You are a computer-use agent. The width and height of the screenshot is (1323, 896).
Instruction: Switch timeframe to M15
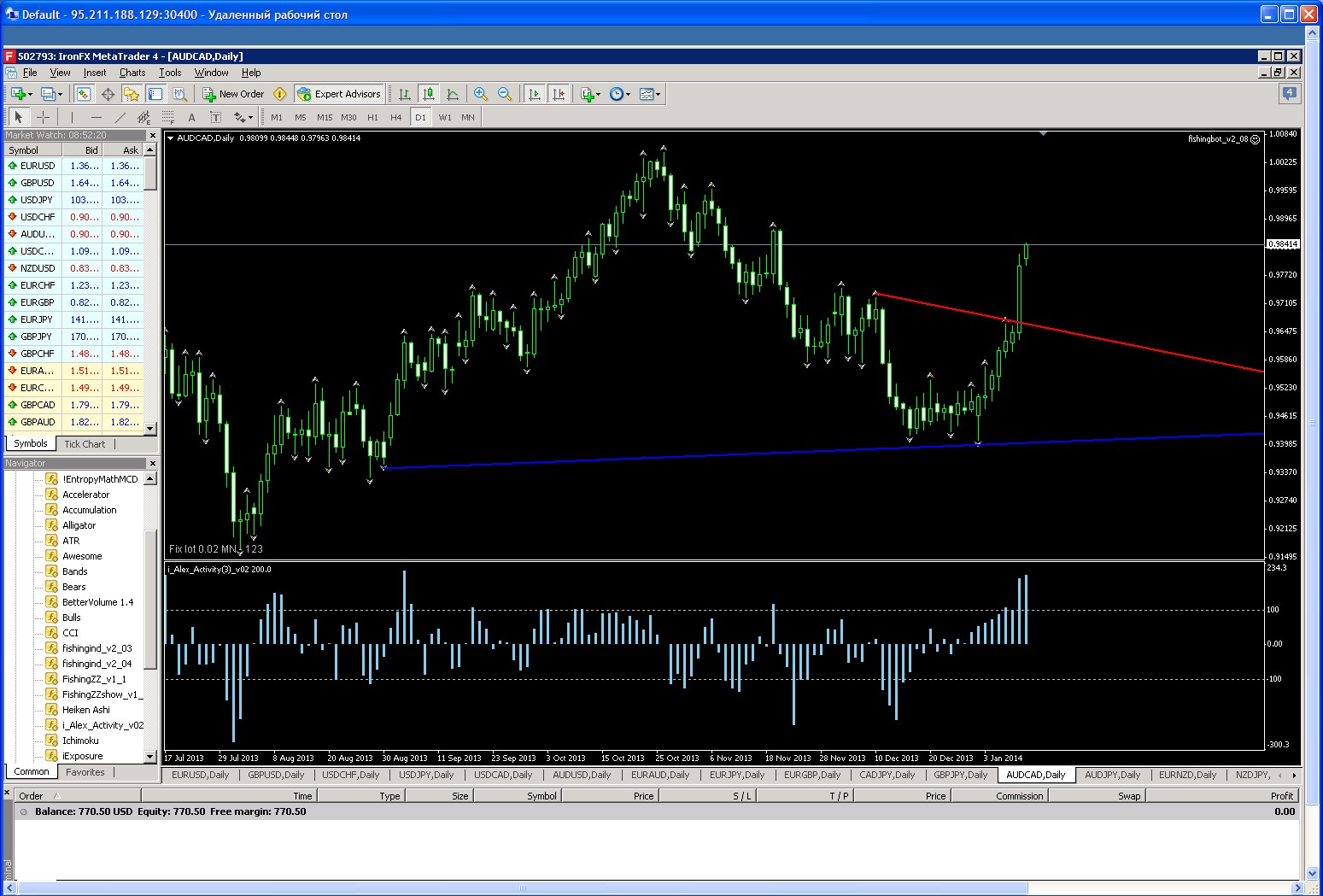pos(325,117)
